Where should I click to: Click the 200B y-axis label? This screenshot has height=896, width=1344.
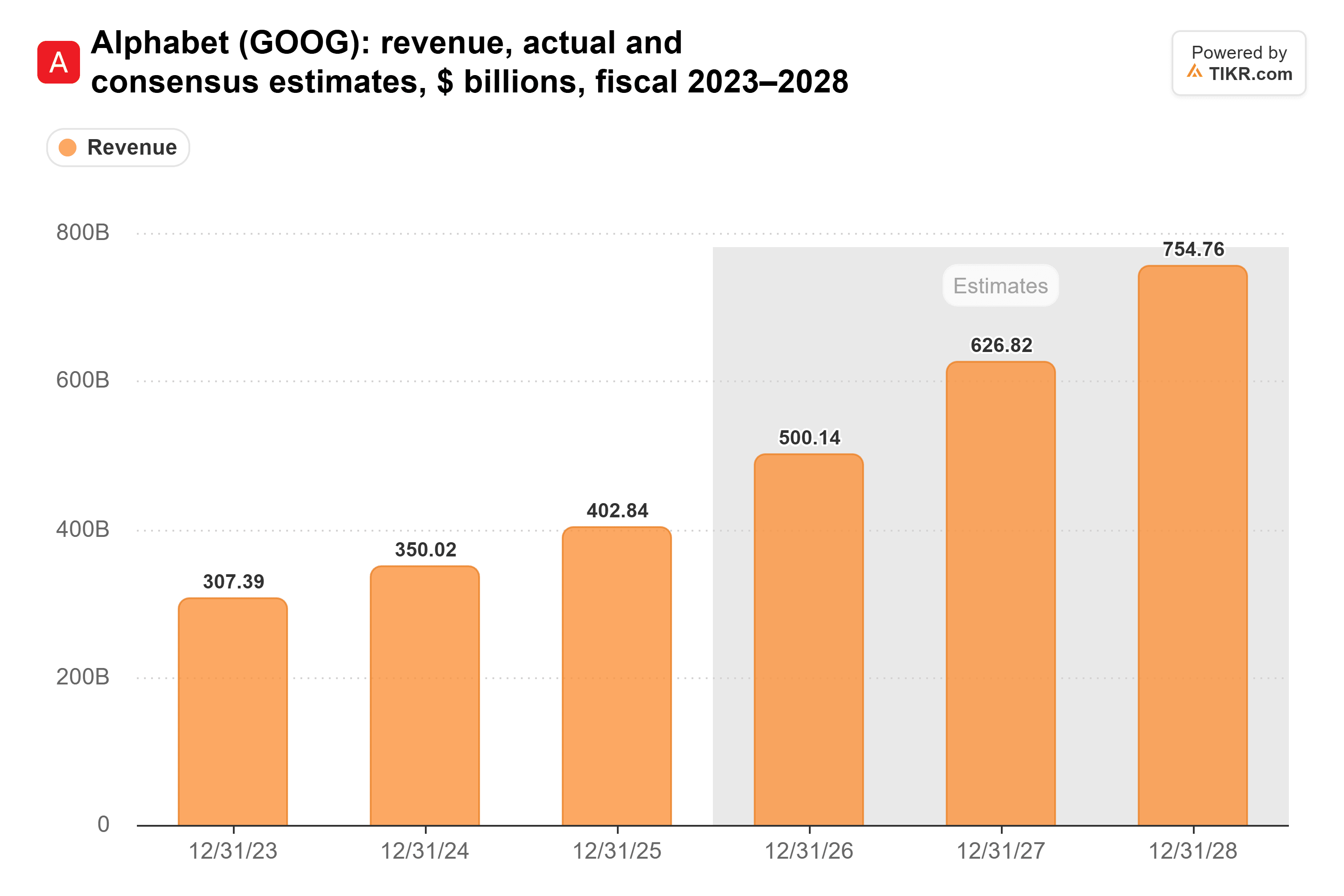point(83,676)
